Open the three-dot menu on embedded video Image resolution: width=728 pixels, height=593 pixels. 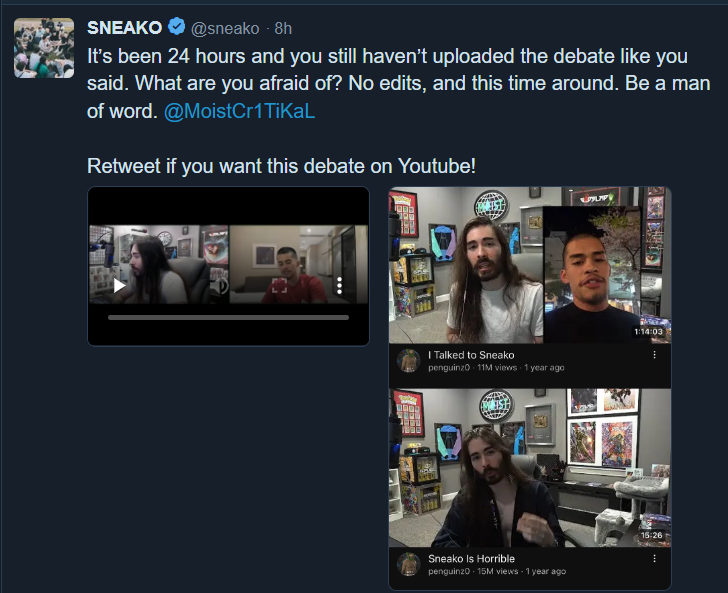tap(339, 286)
